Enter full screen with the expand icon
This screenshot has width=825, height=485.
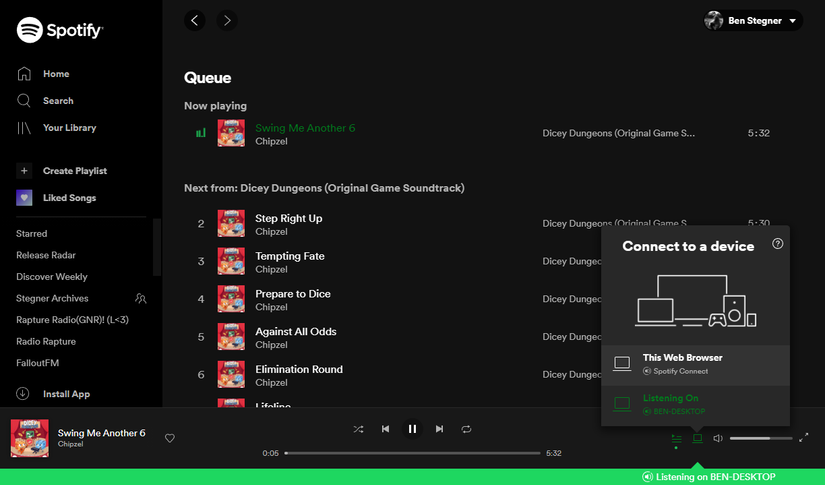point(803,438)
